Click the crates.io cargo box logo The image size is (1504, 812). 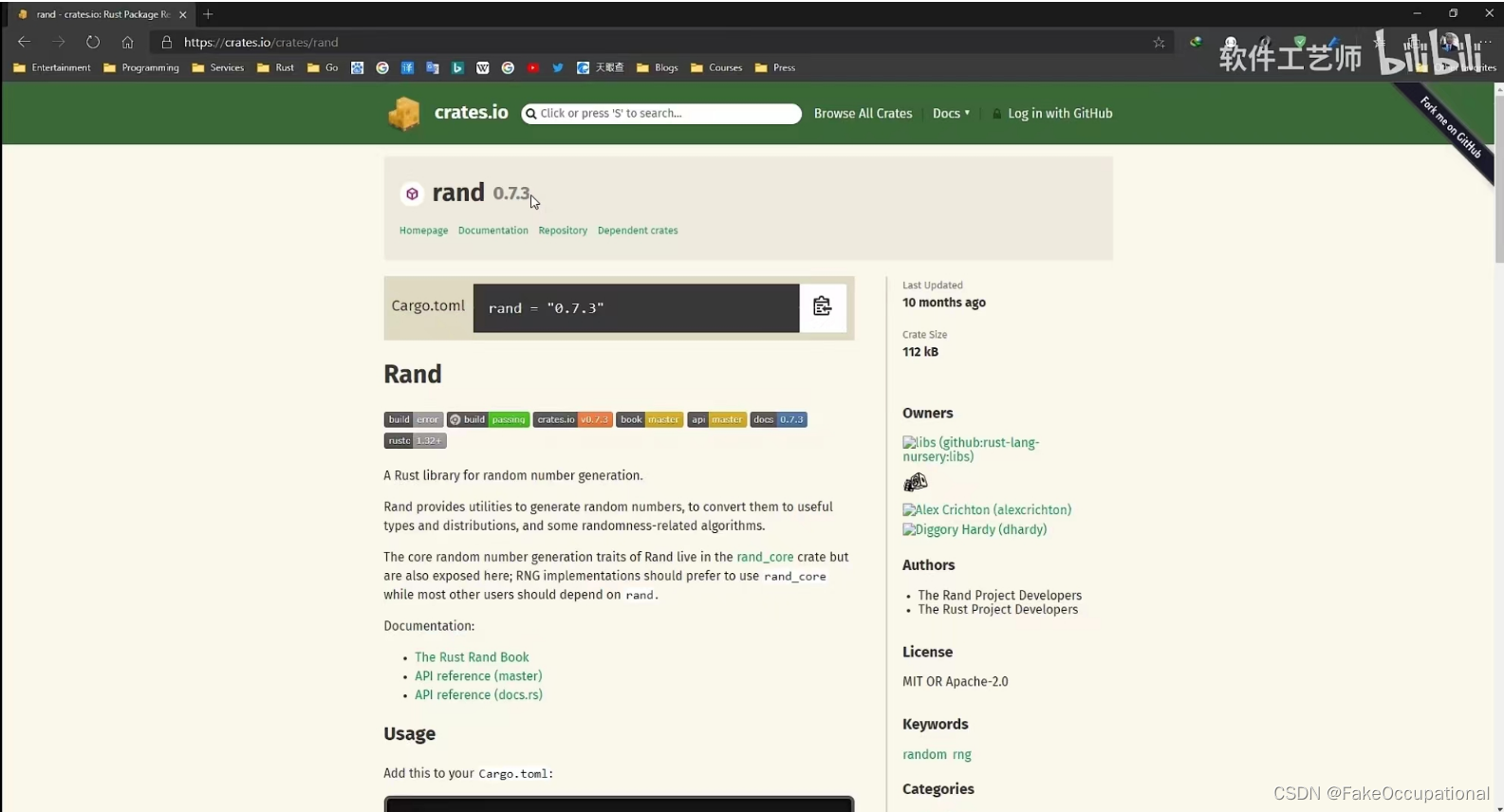coord(404,114)
